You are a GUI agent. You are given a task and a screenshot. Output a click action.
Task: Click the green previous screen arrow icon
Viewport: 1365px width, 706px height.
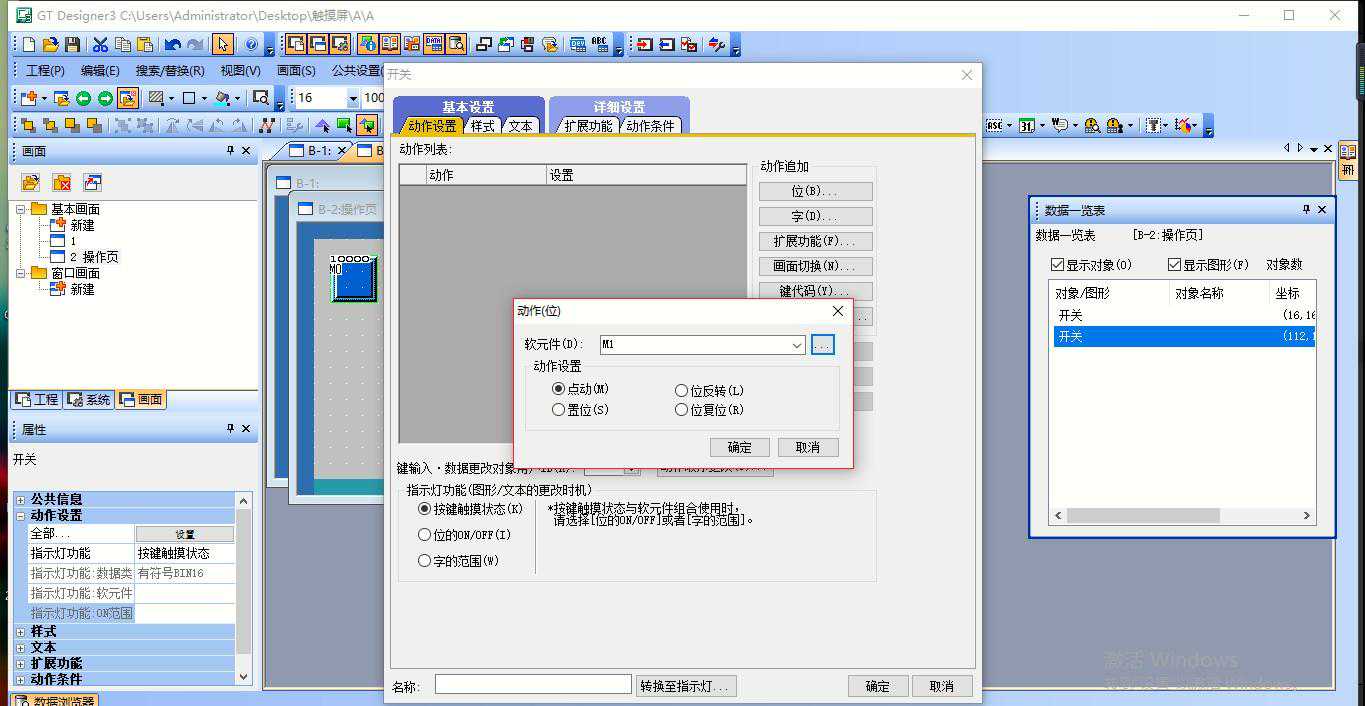click(x=83, y=98)
